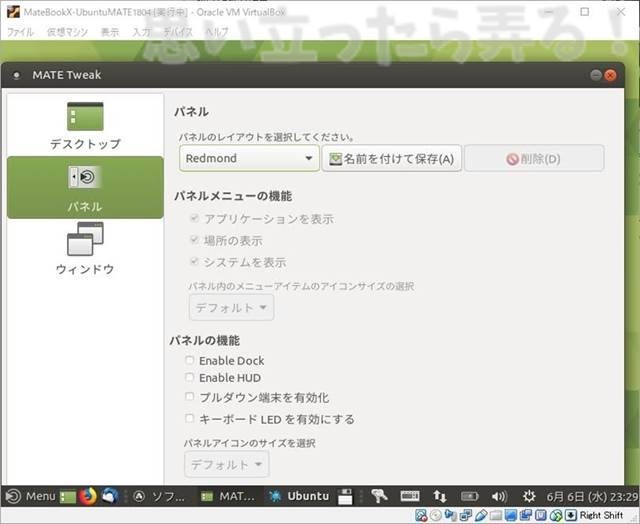Open battery indicator in panel

(469, 496)
